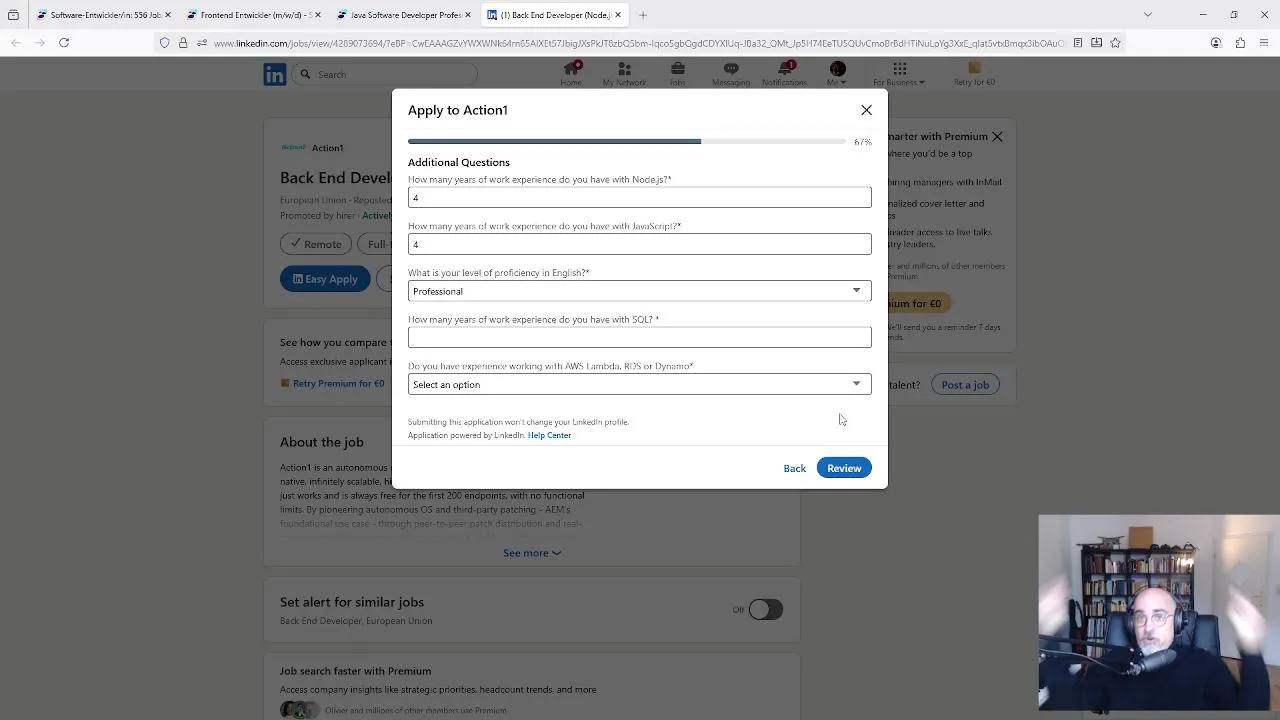Toggle the job alert switch

765,609
